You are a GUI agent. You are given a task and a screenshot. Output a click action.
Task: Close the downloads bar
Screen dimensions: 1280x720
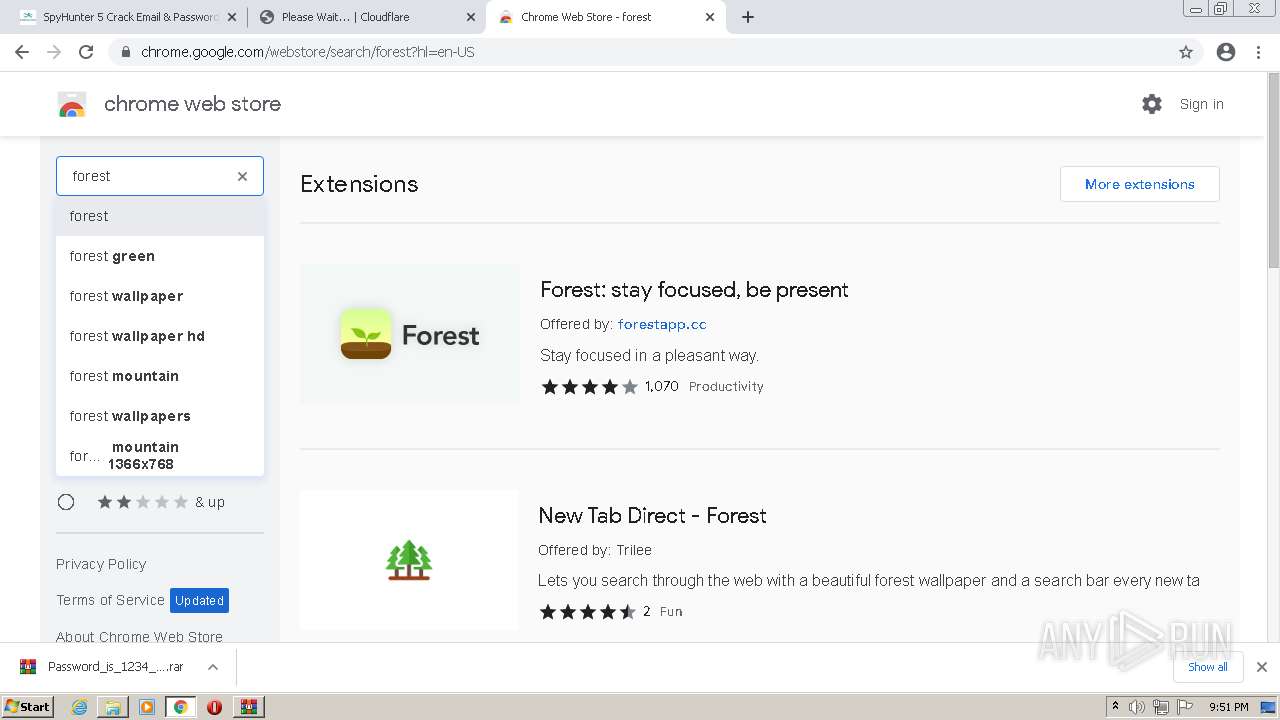(x=1262, y=667)
